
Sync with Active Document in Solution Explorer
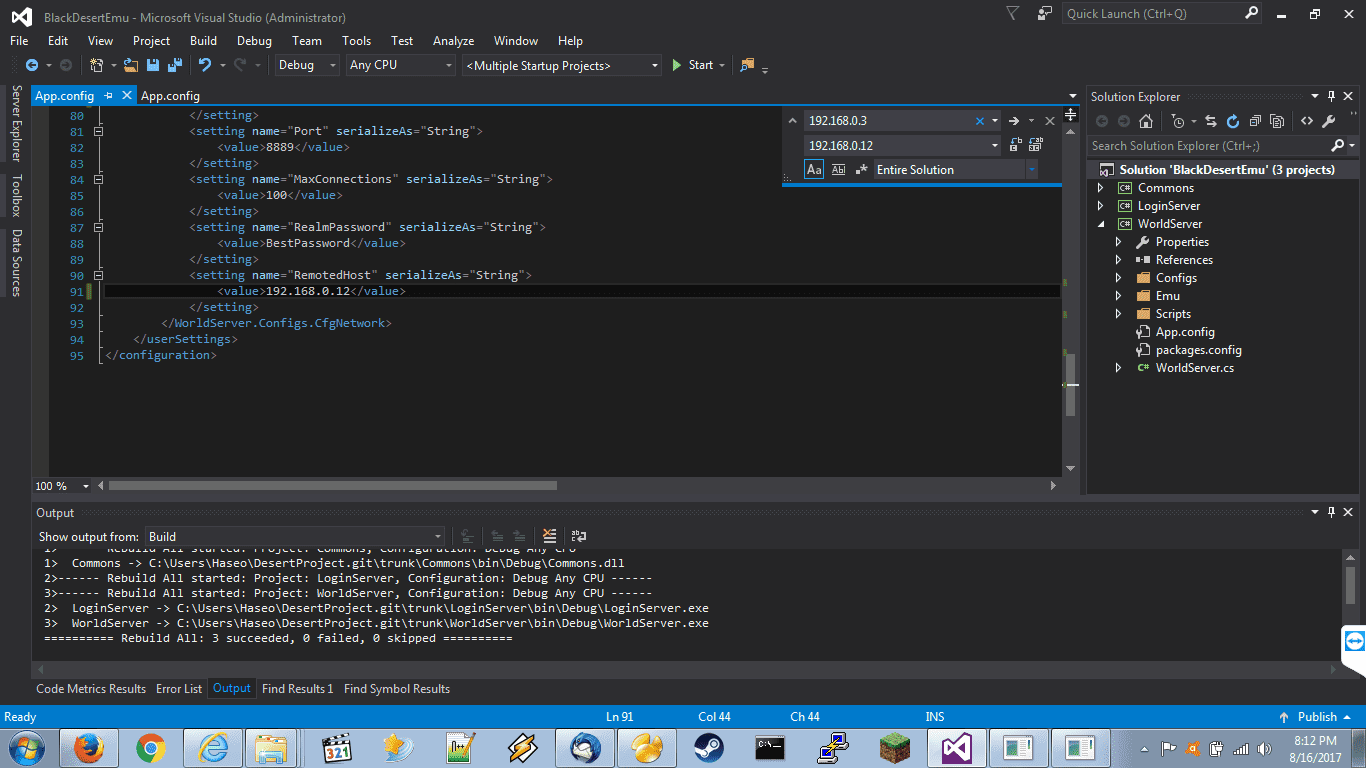coord(1211,121)
